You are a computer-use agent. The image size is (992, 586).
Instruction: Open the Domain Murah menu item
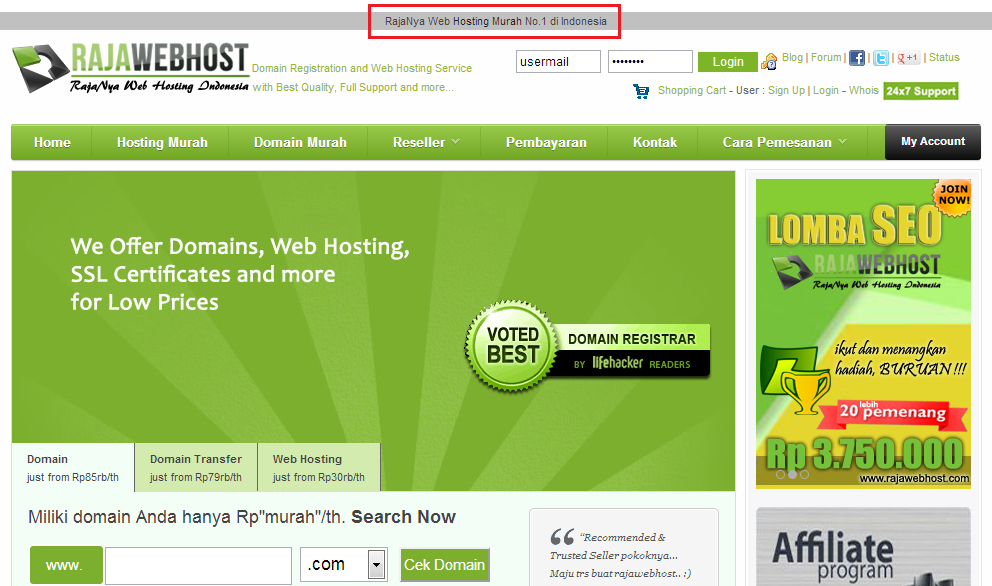[300, 142]
